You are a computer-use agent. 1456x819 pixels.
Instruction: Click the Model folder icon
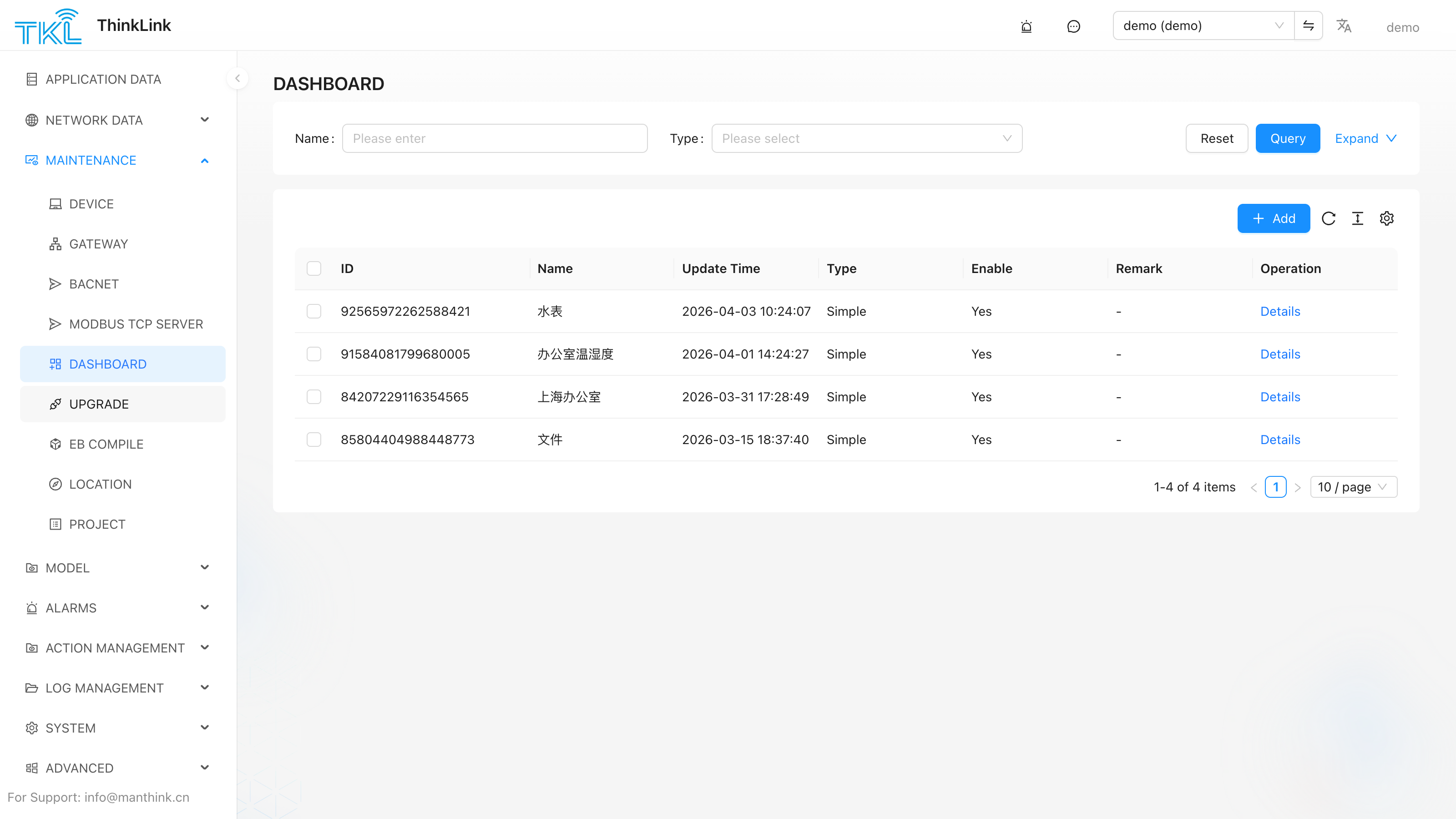coord(32,567)
